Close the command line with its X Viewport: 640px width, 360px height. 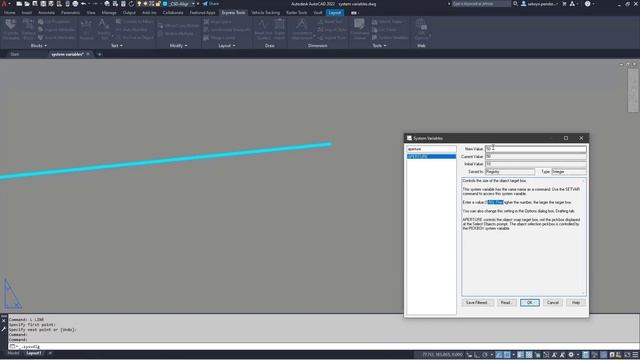(4, 321)
